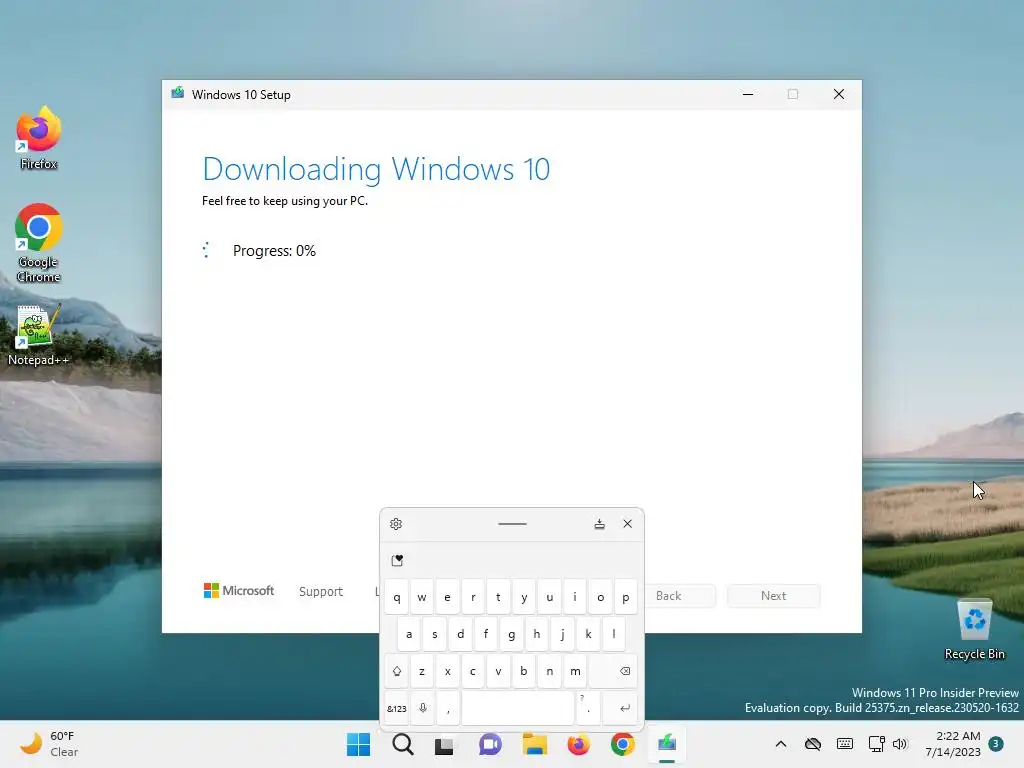Viewport: 1024px width, 768px height.
Task: Click the Microsoft logo in Setup window
Action: 239,590
